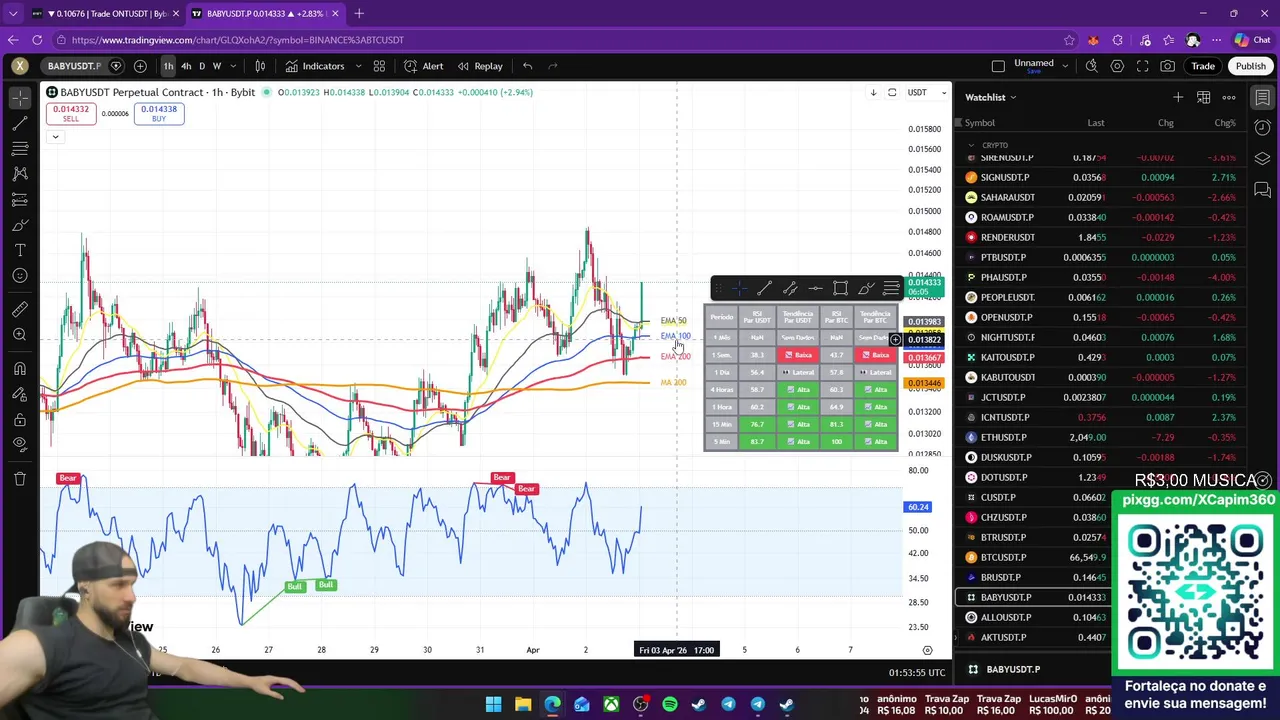
Task: Click the SELL 0.014332 button
Action: point(71,113)
